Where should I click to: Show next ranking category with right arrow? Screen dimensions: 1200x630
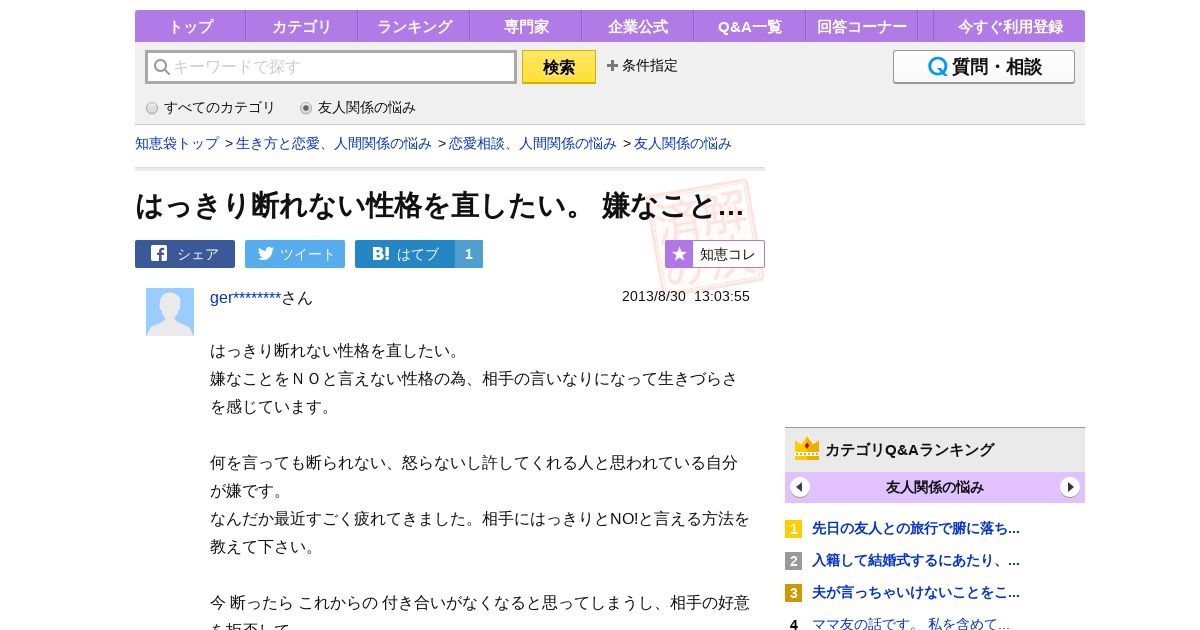click(1070, 487)
